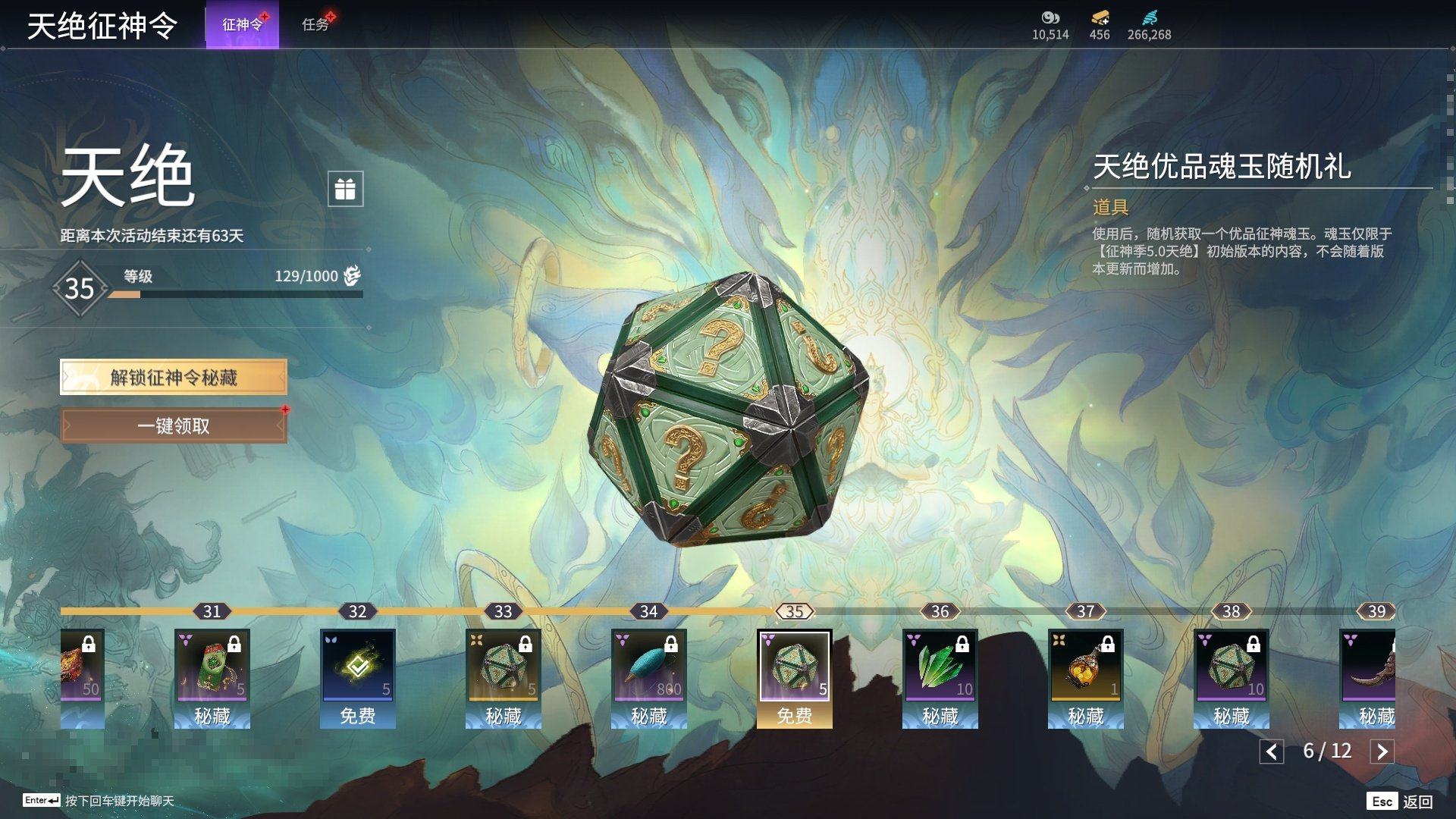Switch to the 任务 tab
The height and width of the screenshot is (819, 1456).
pos(315,24)
